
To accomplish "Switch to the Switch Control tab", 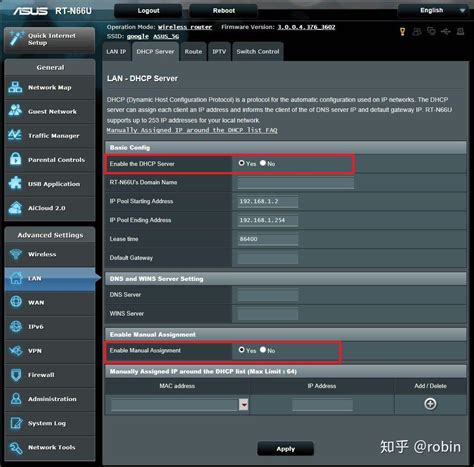I will [258, 52].
